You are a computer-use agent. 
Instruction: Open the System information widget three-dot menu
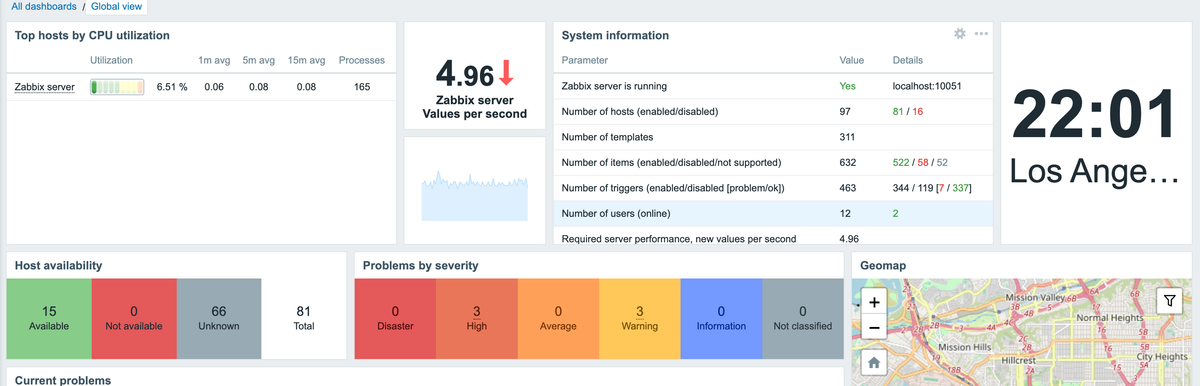pos(981,34)
